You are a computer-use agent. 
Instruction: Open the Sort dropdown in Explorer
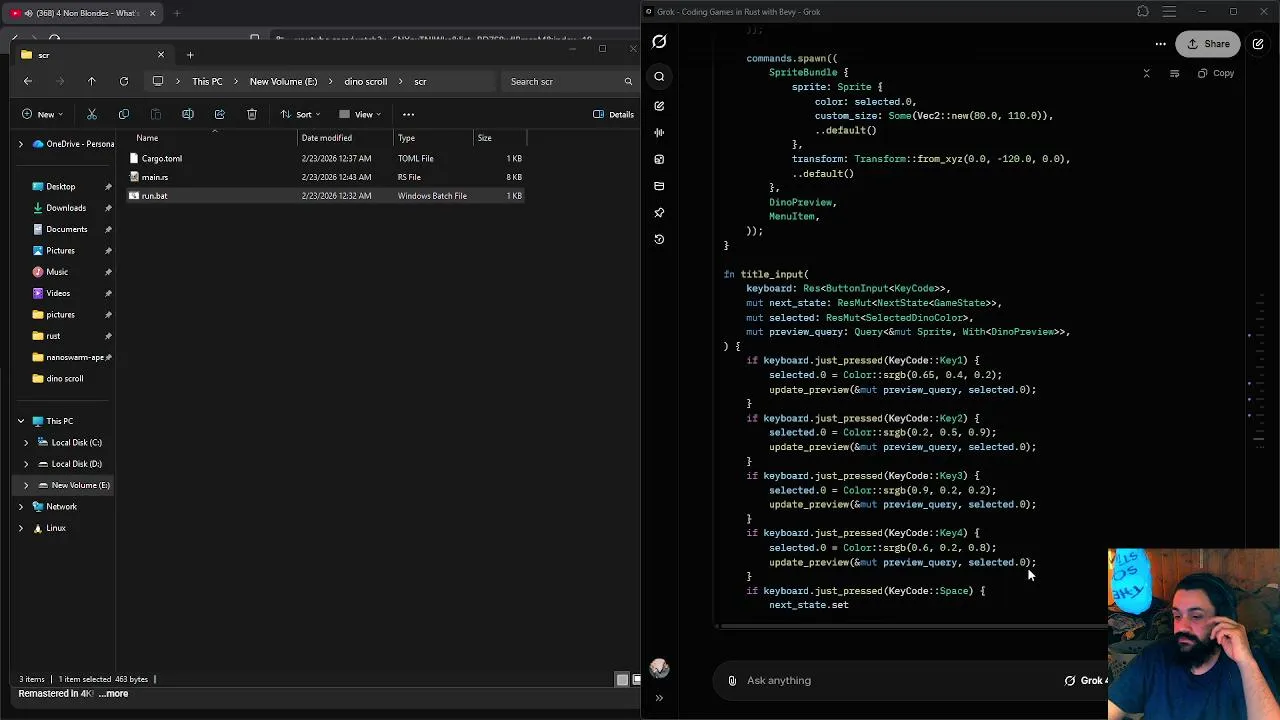click(300, 115)
